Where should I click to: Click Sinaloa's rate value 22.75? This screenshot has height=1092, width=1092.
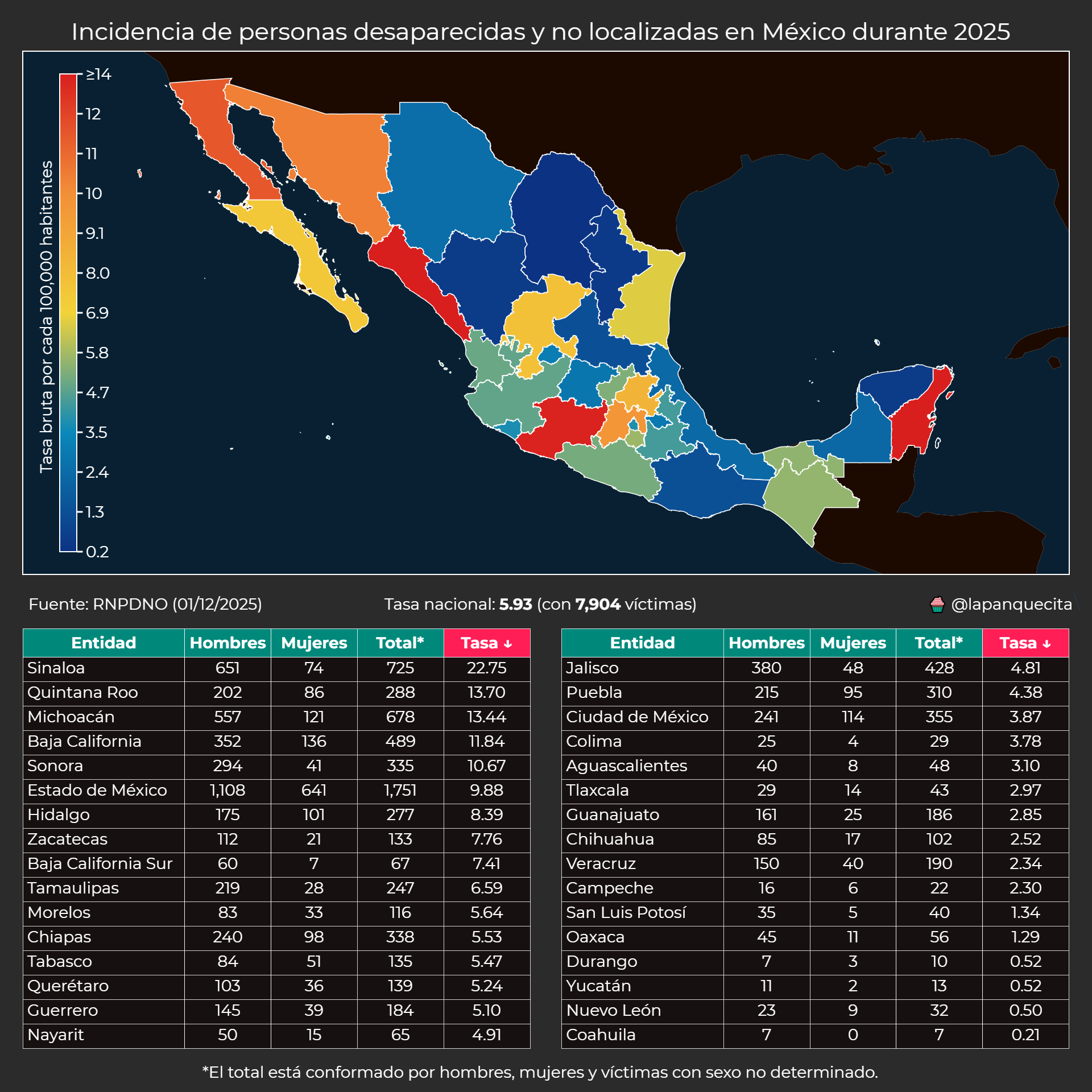pos(487,668)
